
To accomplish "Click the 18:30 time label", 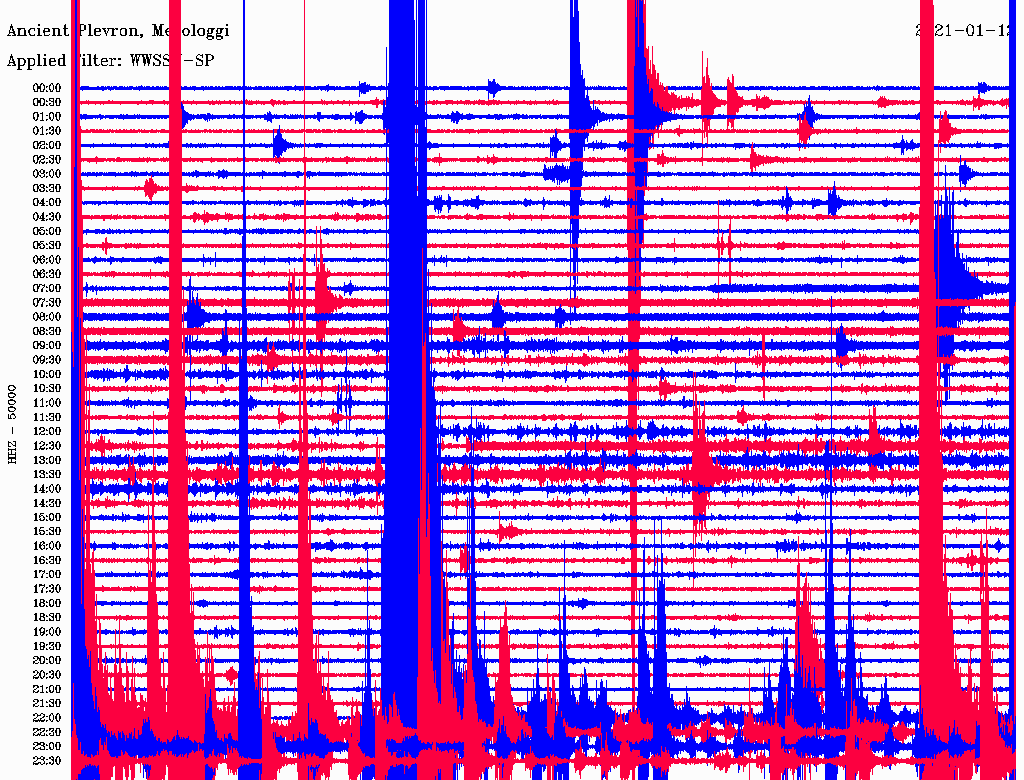I will (47, 617).
